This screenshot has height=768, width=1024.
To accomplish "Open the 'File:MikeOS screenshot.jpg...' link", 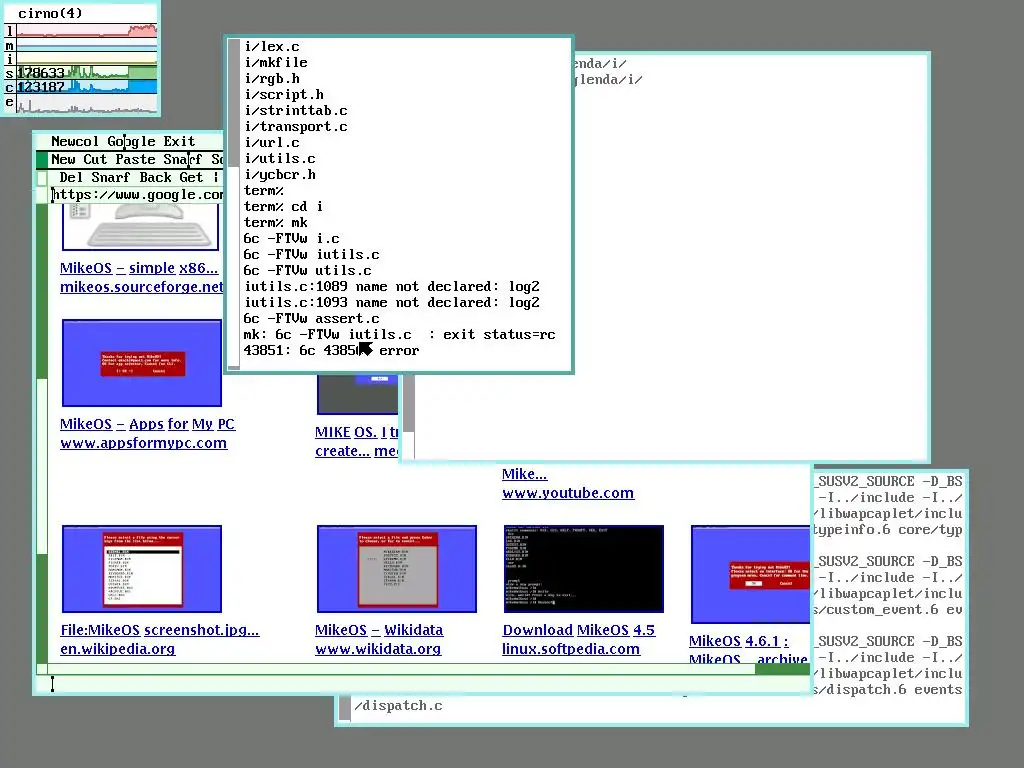I will 160,630.
